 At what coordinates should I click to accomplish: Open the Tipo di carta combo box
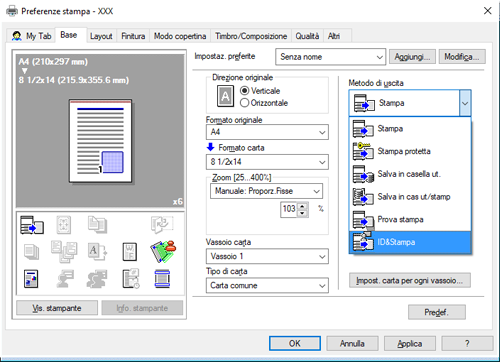coord(267,286)
